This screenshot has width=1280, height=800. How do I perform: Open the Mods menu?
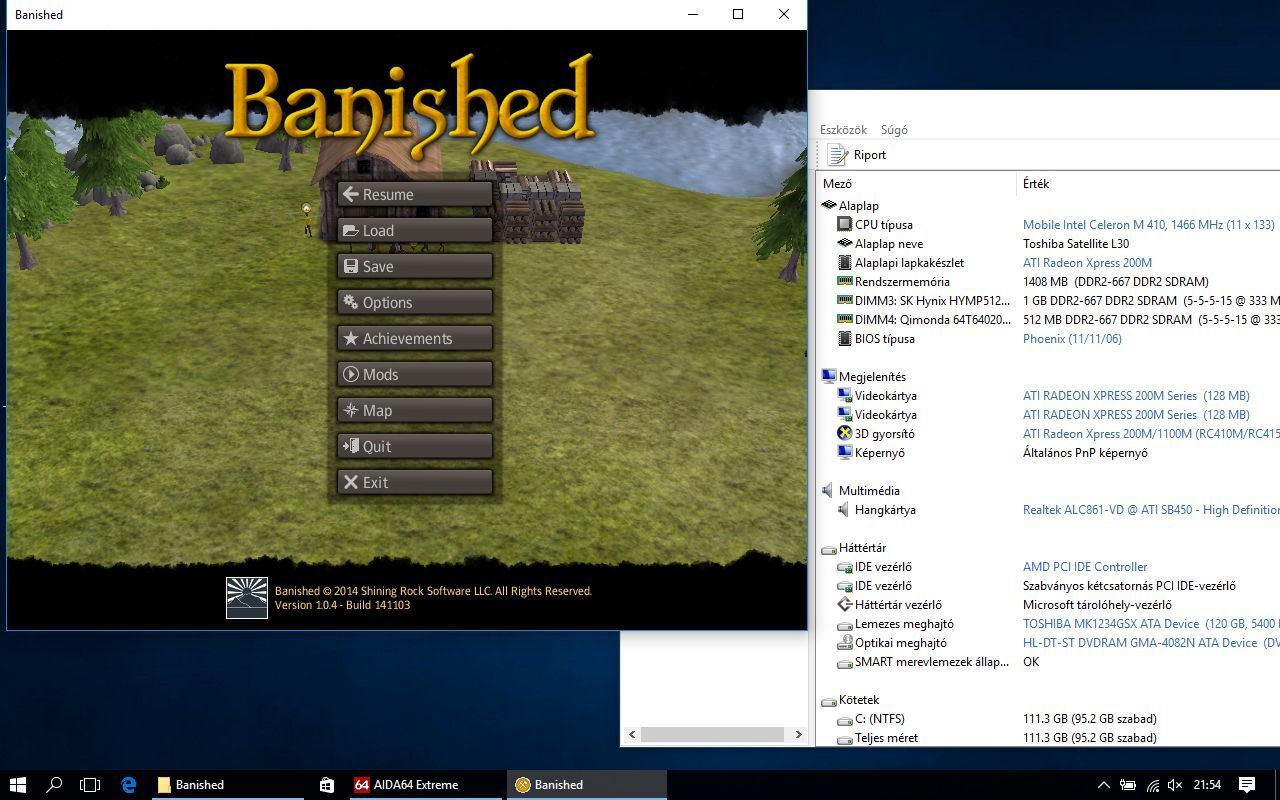click(x=415, y=374)
